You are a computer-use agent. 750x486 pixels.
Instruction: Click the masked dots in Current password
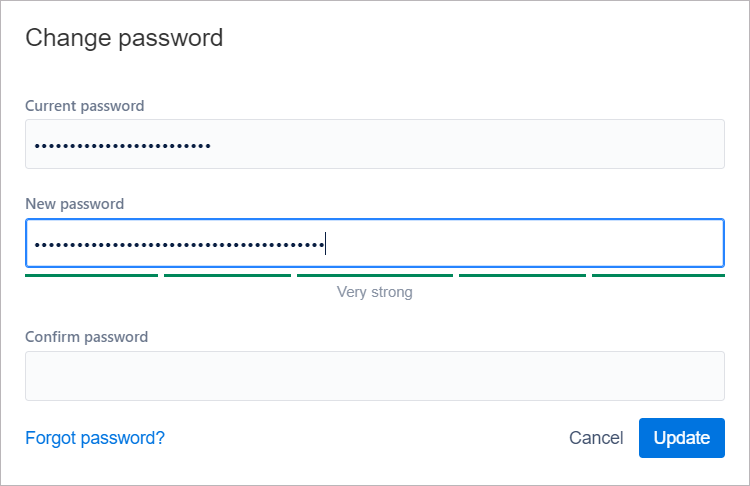(122, 146)
